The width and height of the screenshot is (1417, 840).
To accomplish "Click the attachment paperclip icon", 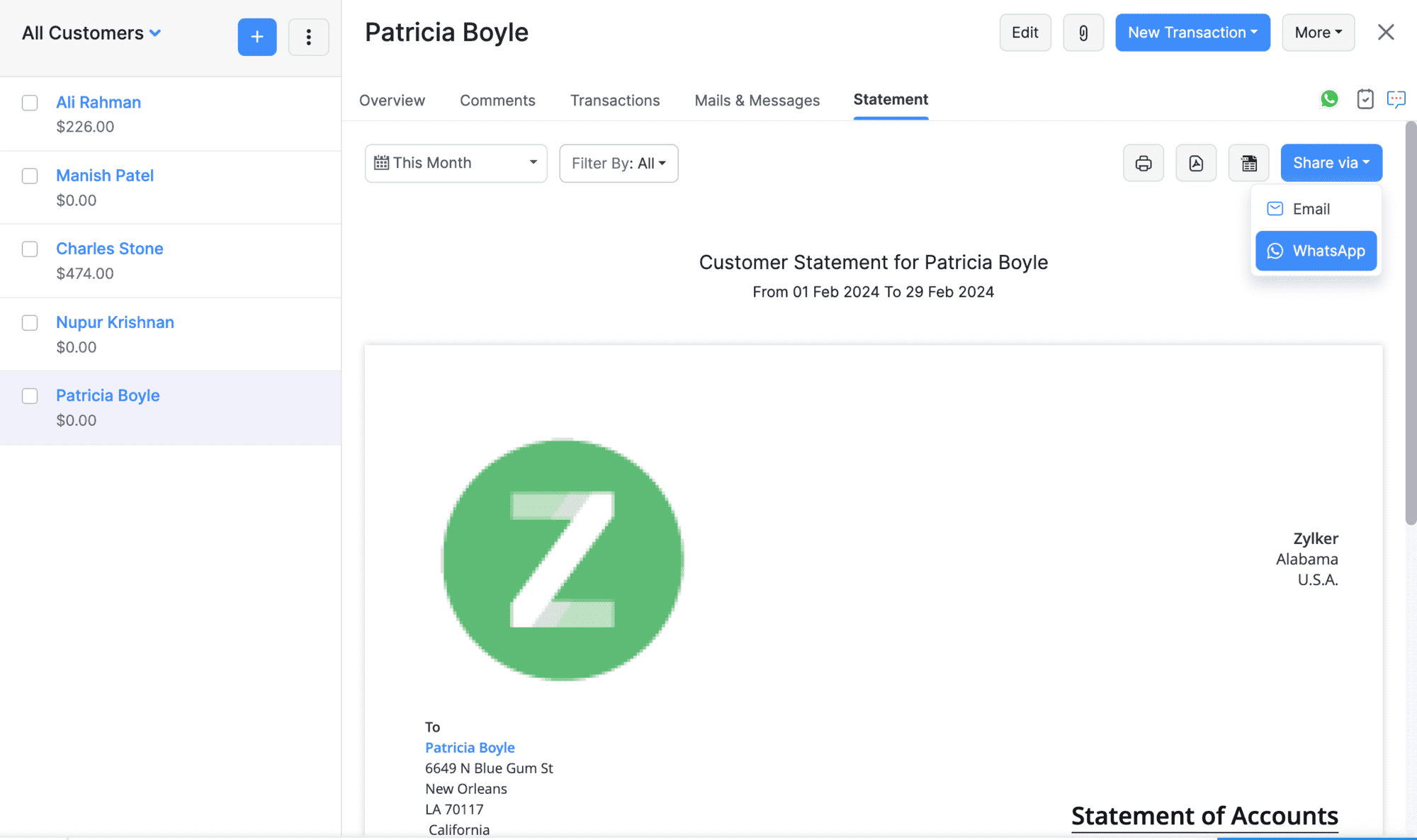I will click(x=1083, y=33).
